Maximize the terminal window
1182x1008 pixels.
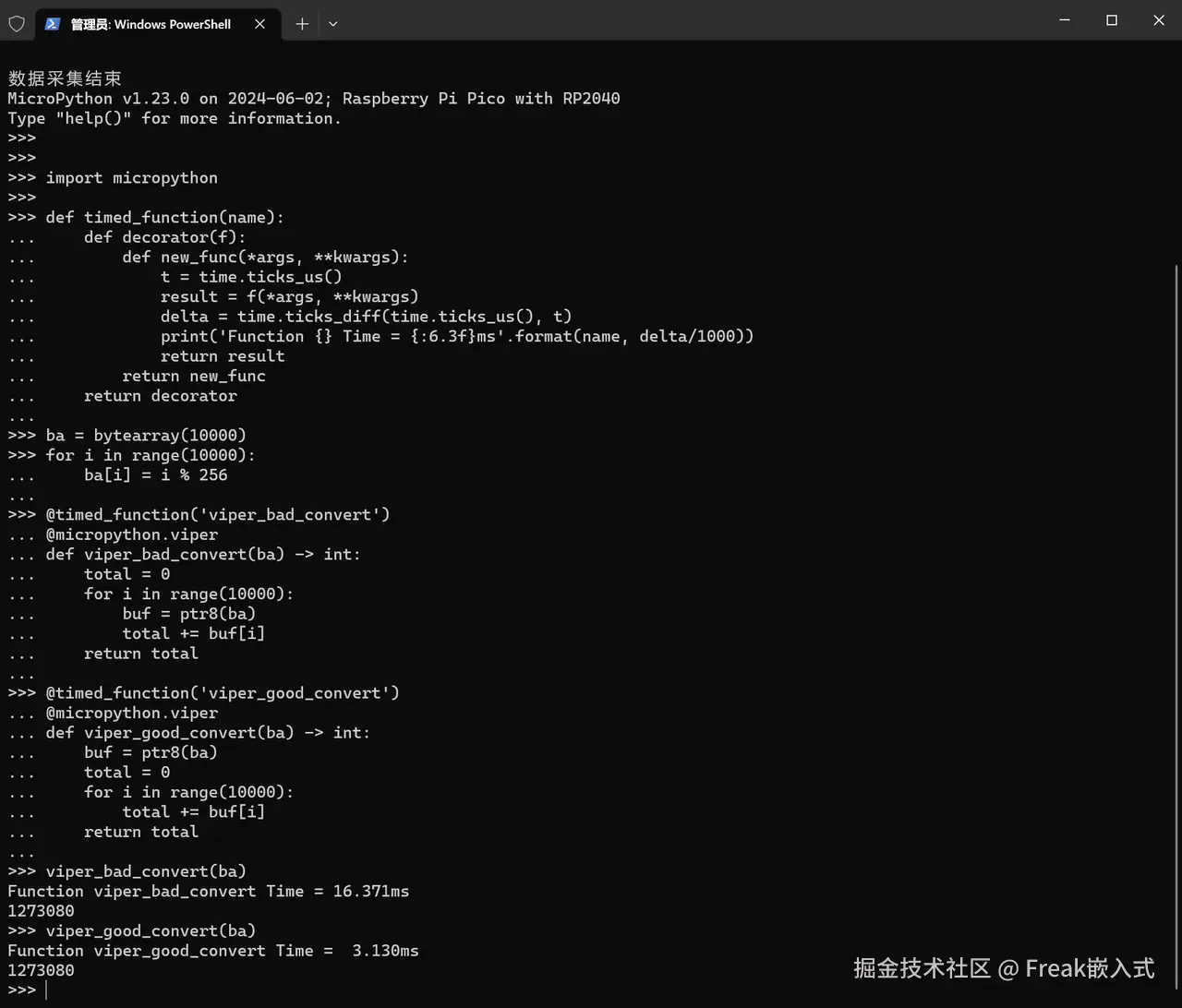click(1112, 20)
